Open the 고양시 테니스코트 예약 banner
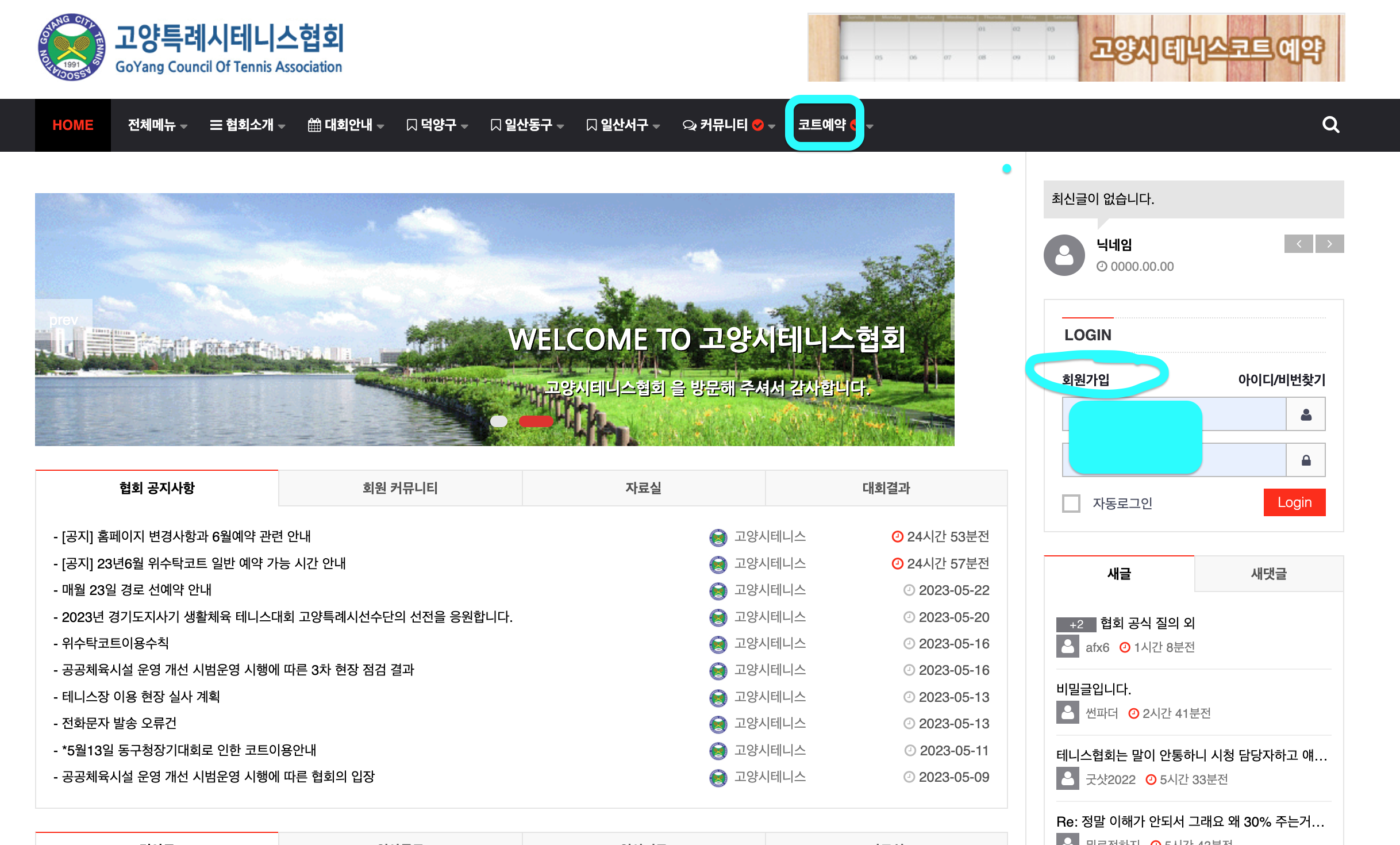 pyautogui.click(x=1076, y=48)
